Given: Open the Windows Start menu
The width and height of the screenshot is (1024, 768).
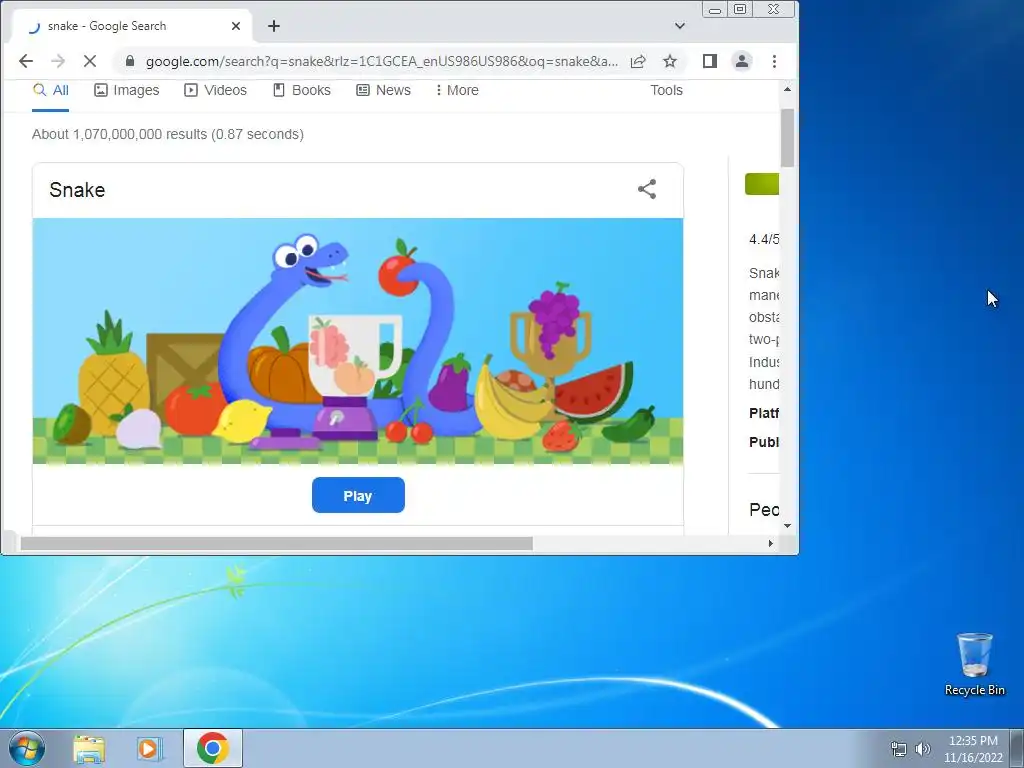Looking at the screenshot, I should pos(26,748).
